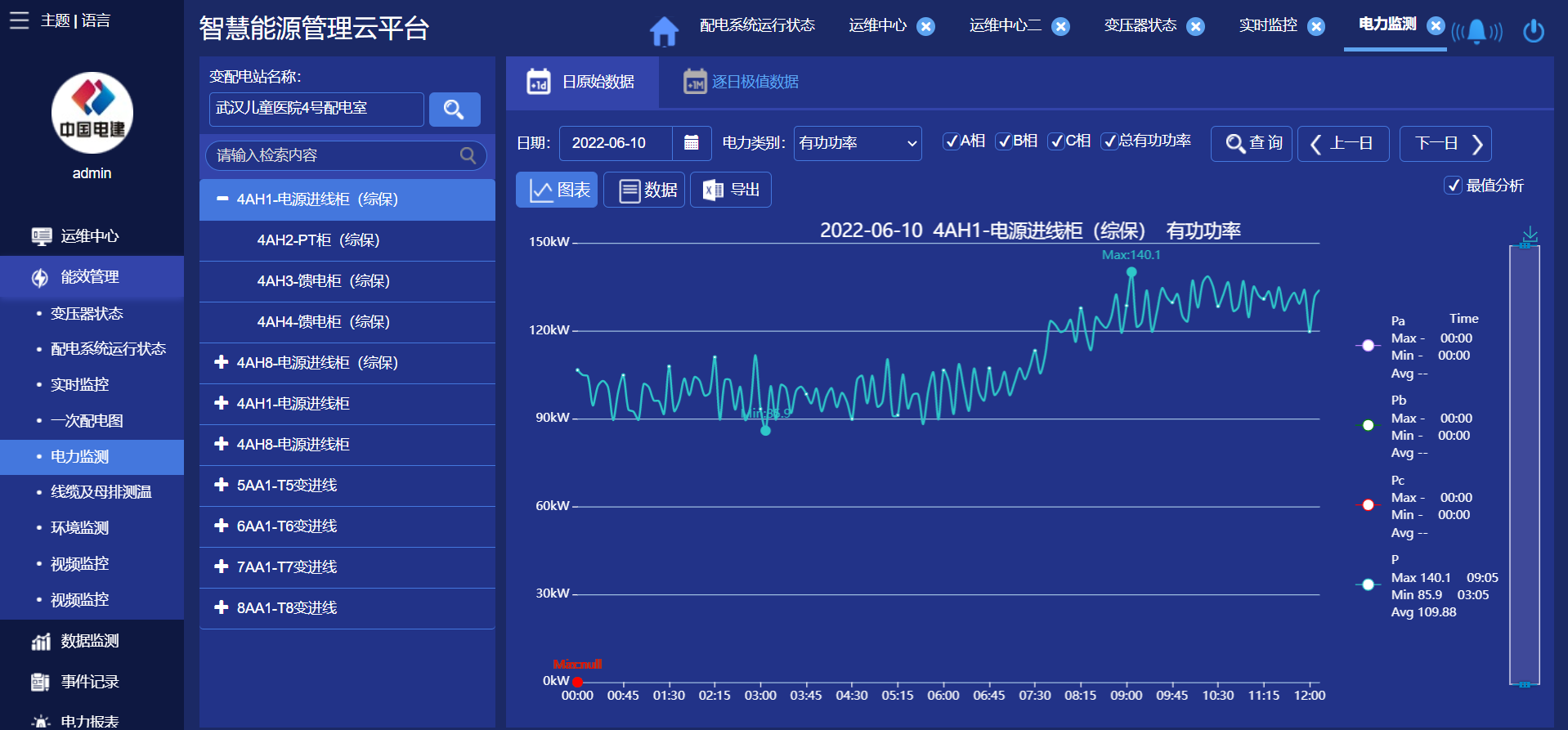Disable the 最值分析 checkbox

click(1453, 186)
